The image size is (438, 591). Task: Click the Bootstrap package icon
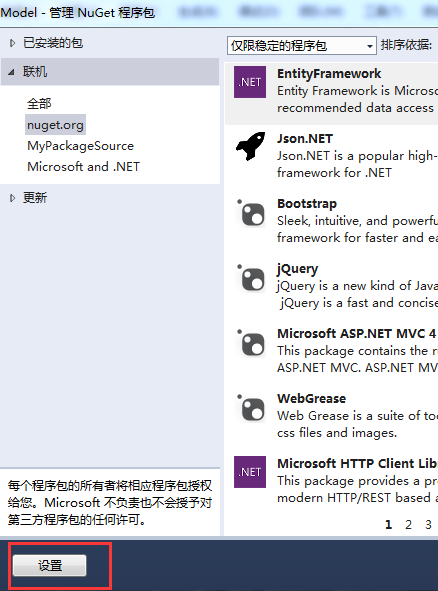pyautogui.click(x=250, y=213)
